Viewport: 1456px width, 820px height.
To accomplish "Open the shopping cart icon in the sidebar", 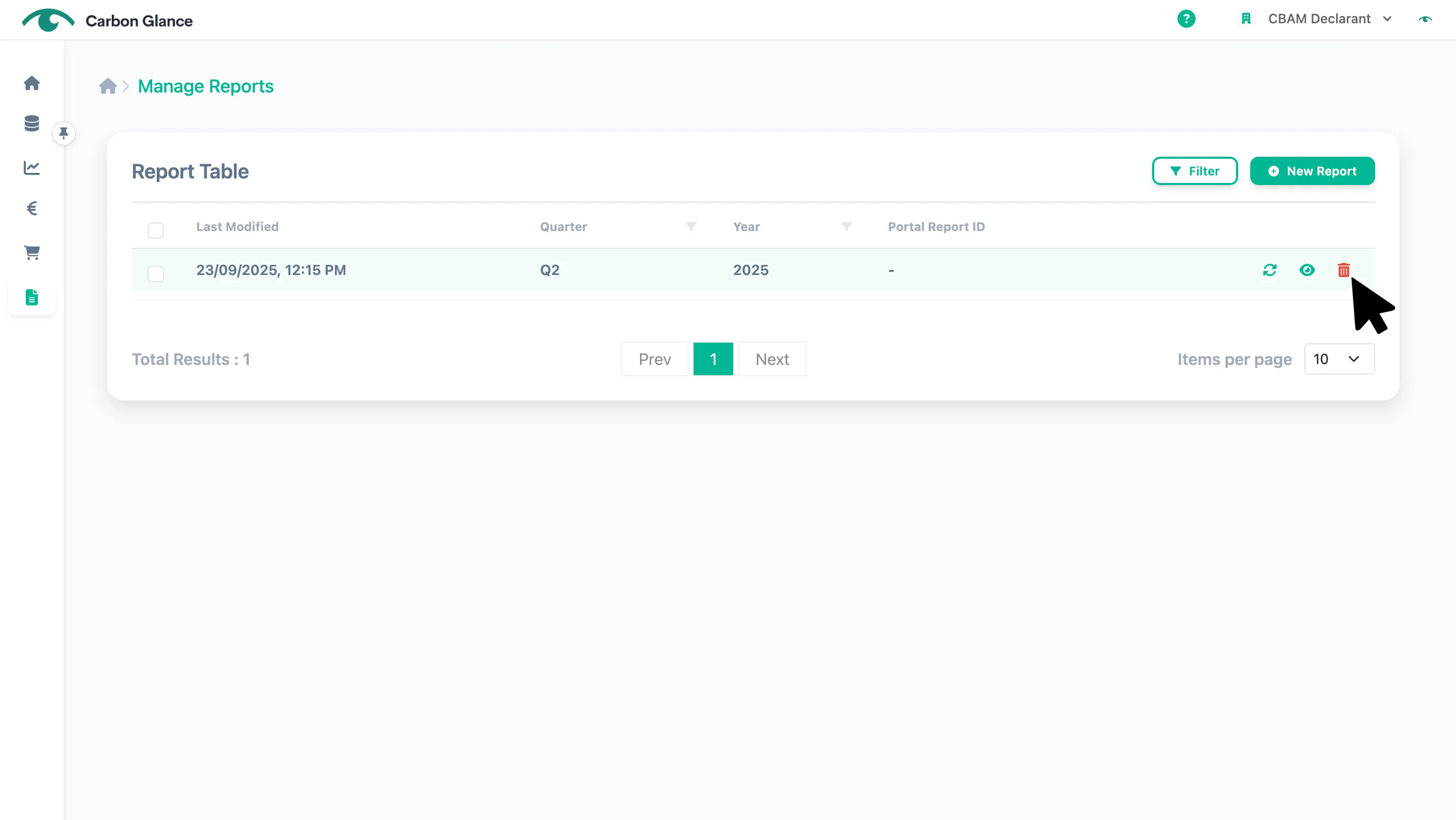I will click(x=32, y=253).
